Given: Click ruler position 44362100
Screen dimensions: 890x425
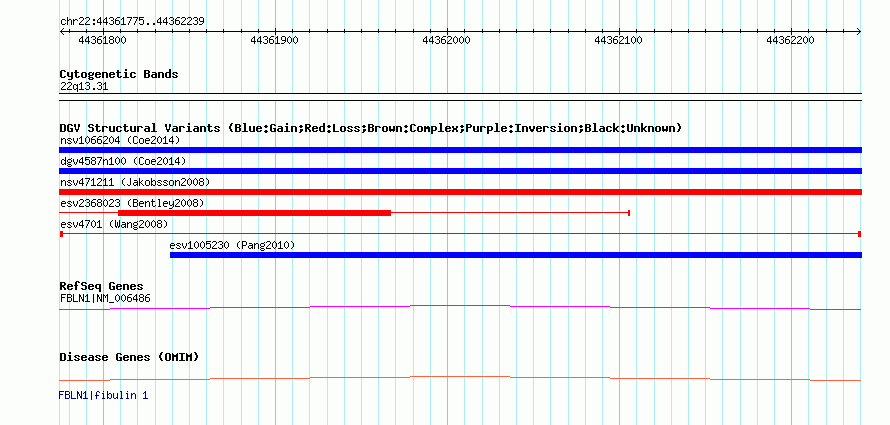Looking at the screenshot, I should [619, 40].
